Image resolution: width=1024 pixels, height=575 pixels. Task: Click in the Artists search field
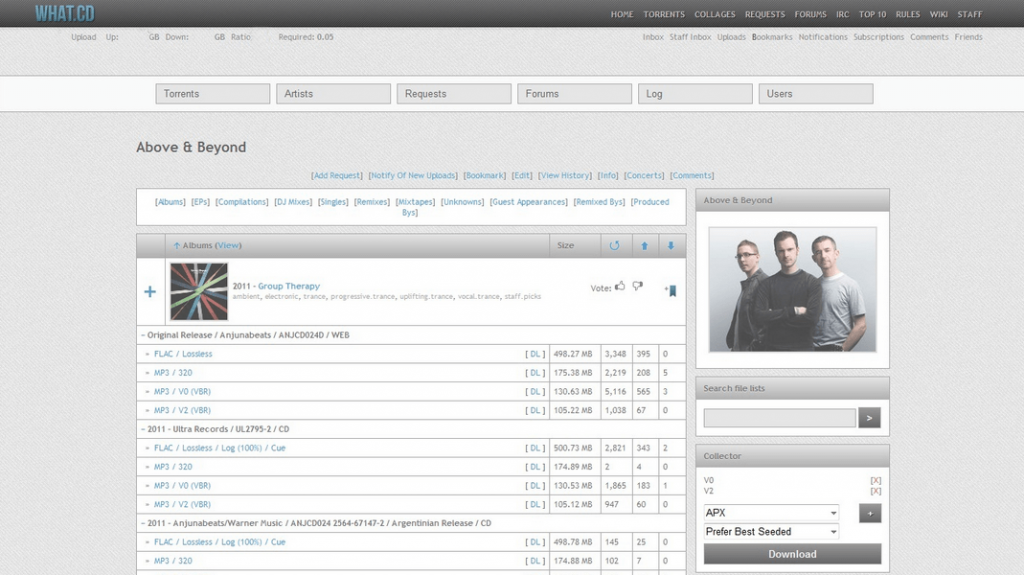[x=333, y=93]
